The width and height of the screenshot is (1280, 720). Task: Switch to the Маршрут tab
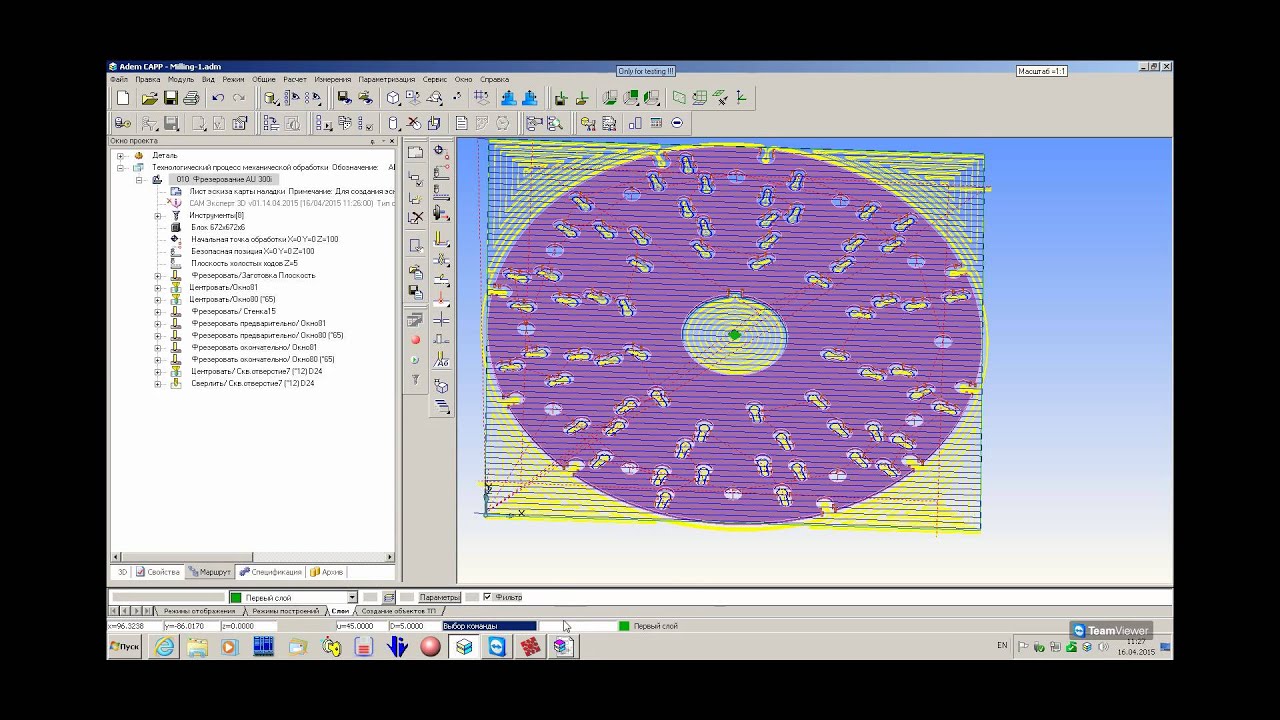[209, 572]
